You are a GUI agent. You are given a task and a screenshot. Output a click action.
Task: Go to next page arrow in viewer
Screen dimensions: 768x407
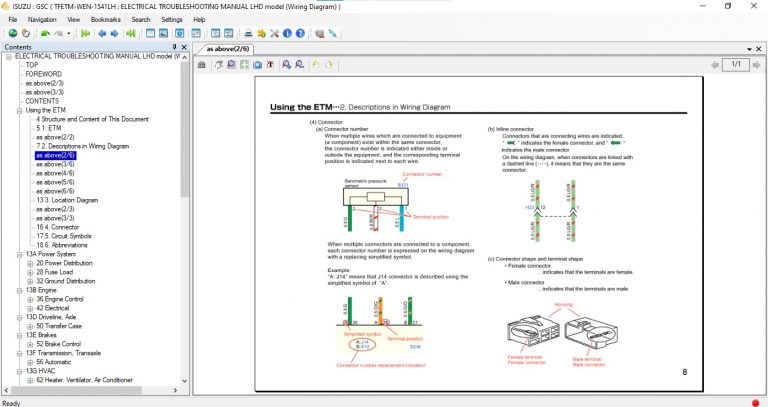pyautogui.click(x=756, y=64)
